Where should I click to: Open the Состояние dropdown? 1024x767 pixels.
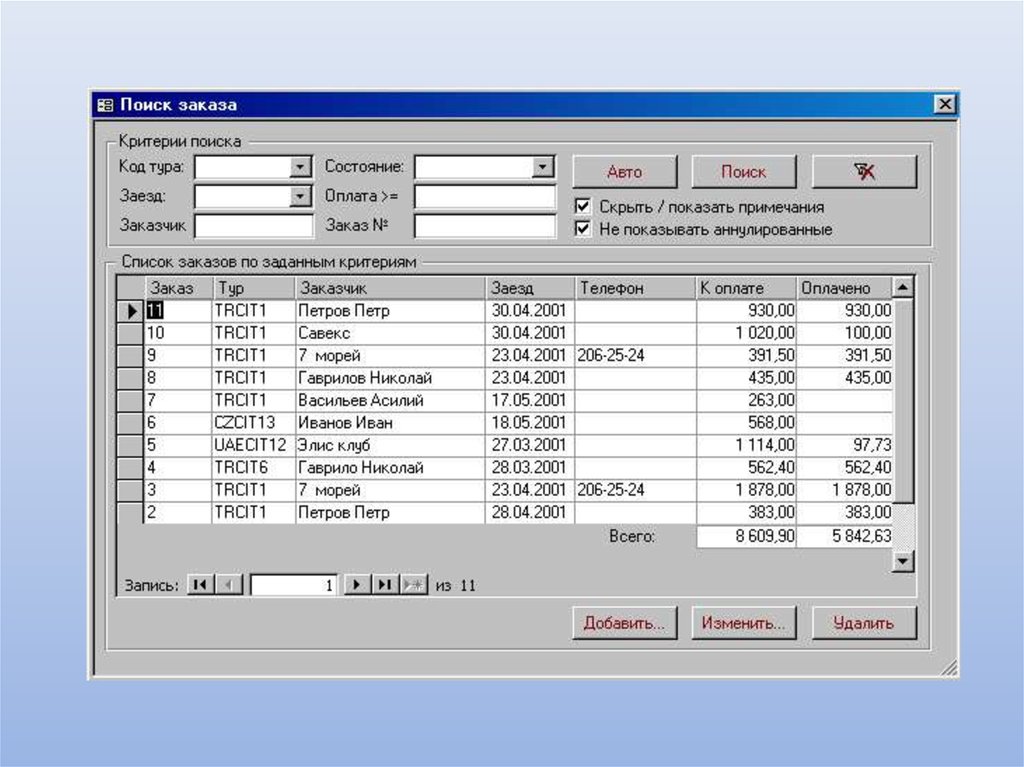[x=543, y=167]
